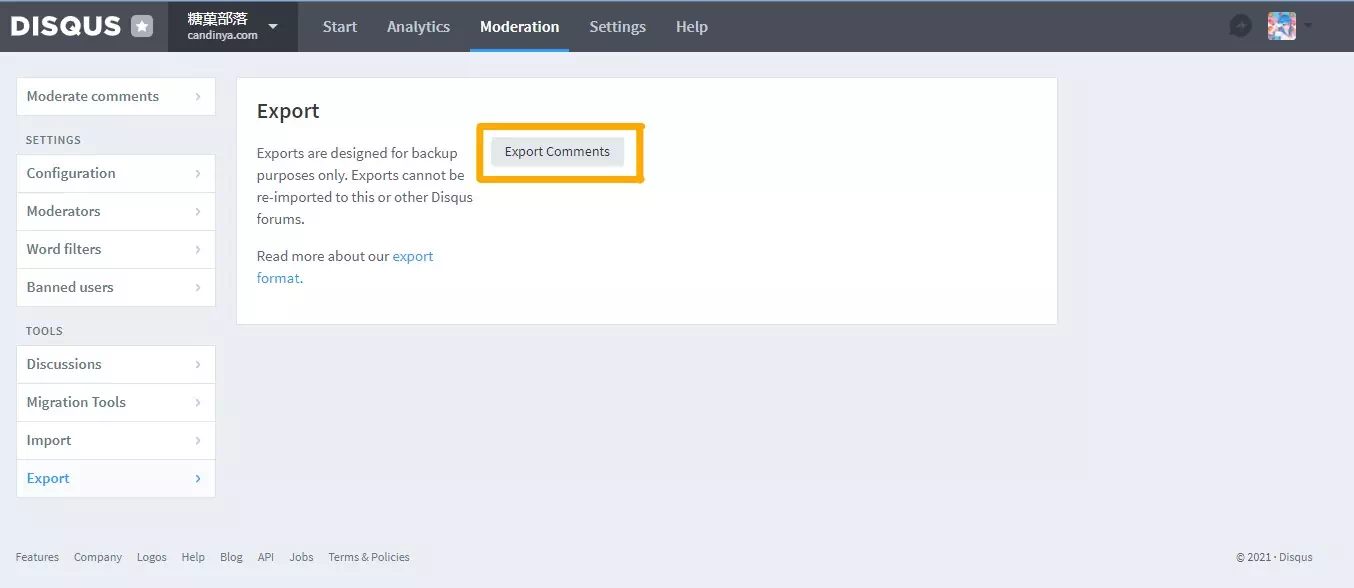Click the user avatar in top bar
This screenshot has height=588, width=1354.
click(1282, 26)
